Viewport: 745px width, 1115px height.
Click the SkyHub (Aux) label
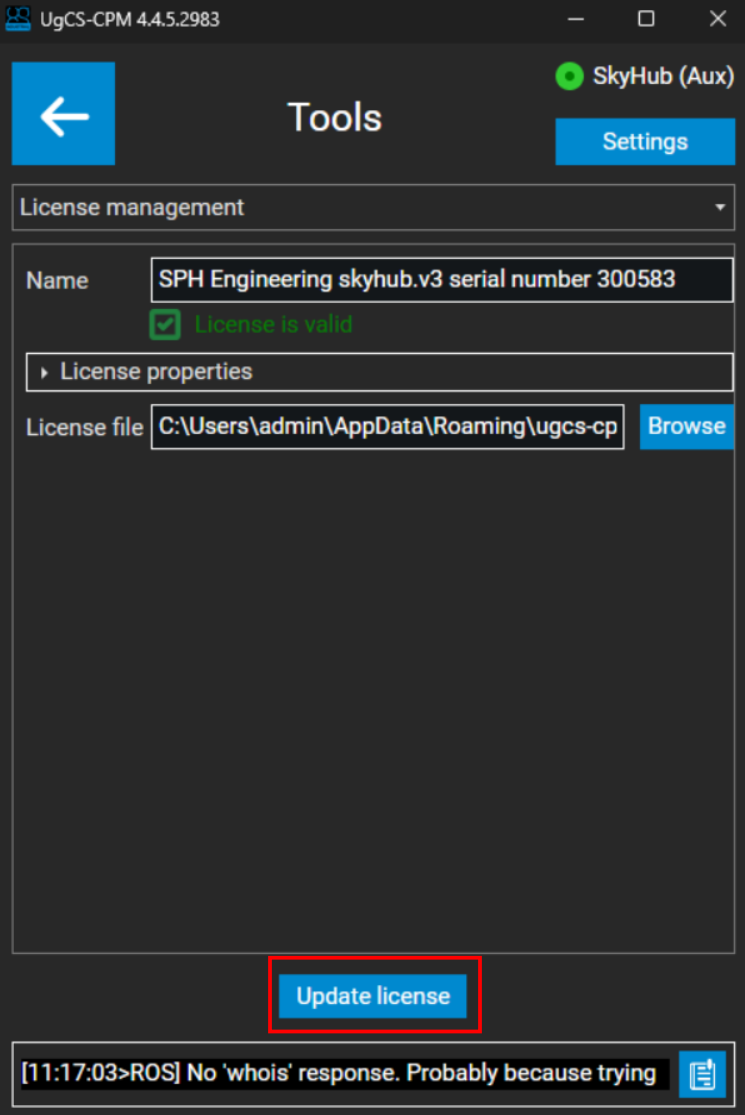(x=663, y=76)
